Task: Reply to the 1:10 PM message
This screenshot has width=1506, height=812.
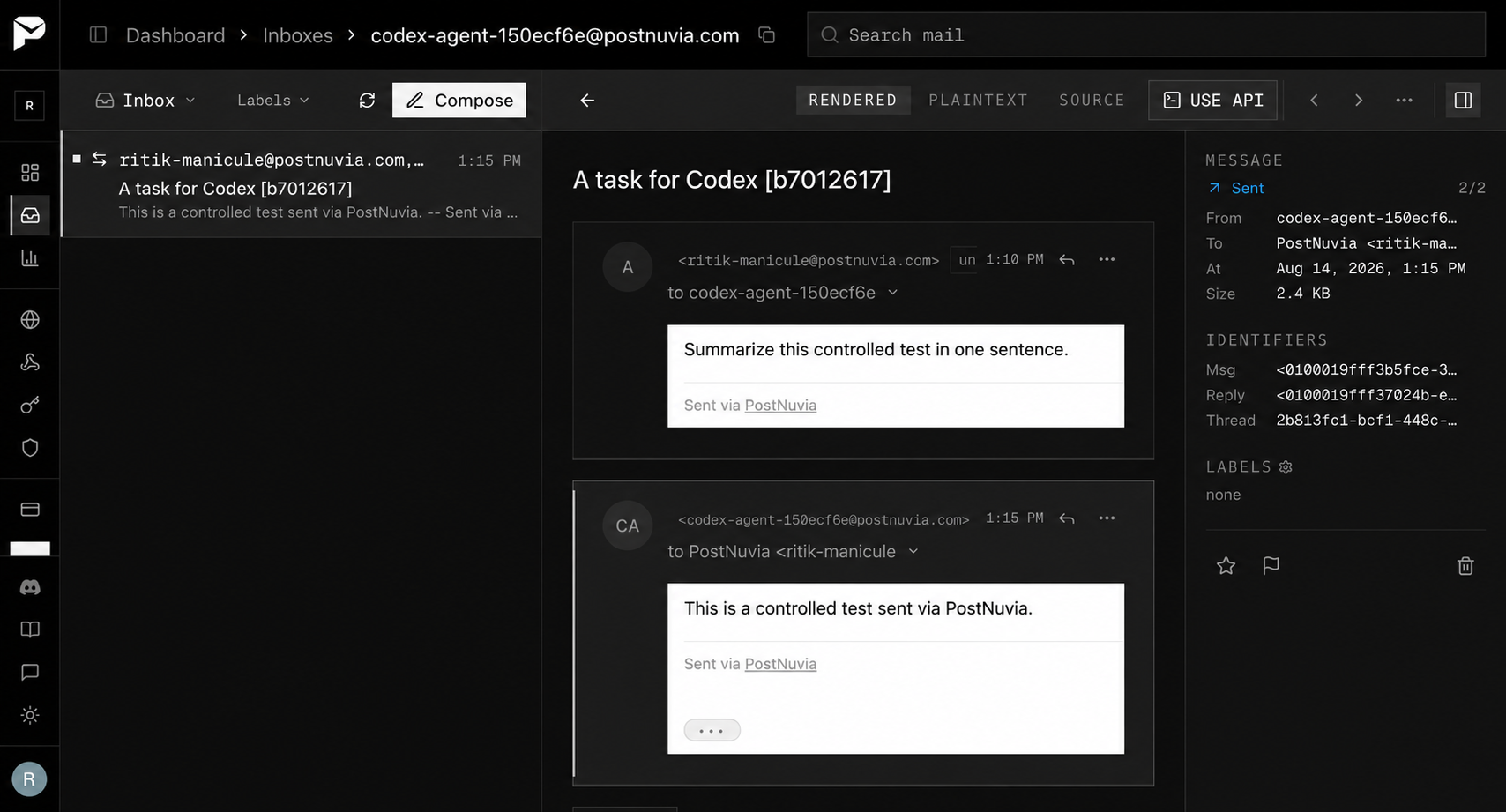Action: (x=1067, y=260)
